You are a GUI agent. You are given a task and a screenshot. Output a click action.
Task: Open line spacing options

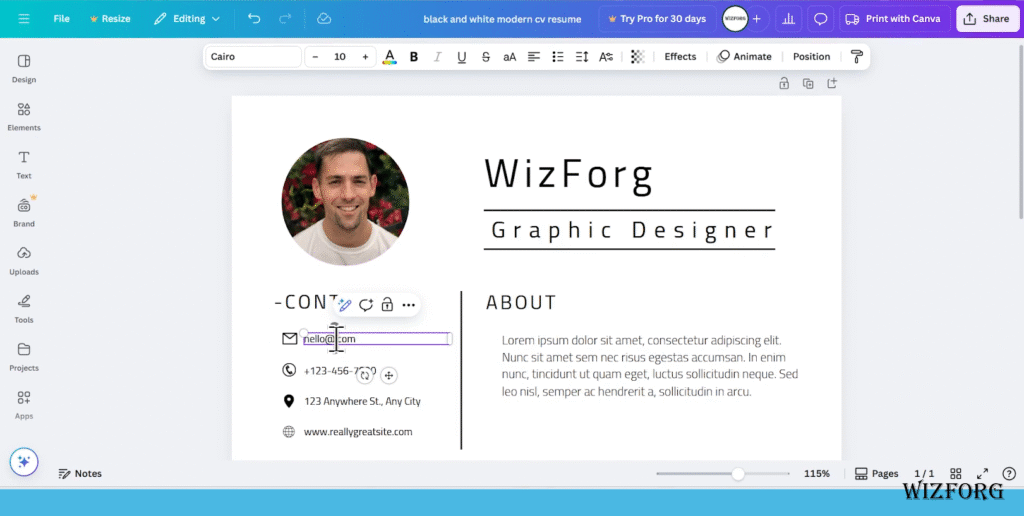582,57
